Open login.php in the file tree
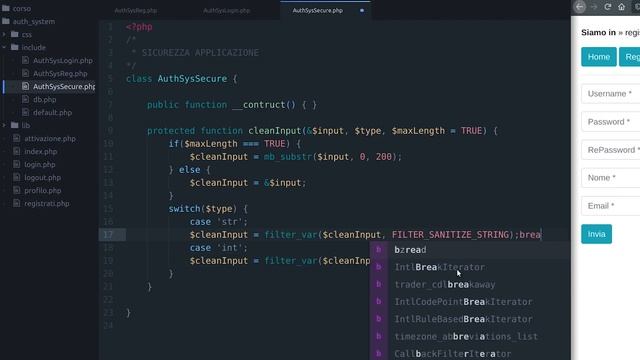This screenshot has height=360, width=640. [40, 164]
